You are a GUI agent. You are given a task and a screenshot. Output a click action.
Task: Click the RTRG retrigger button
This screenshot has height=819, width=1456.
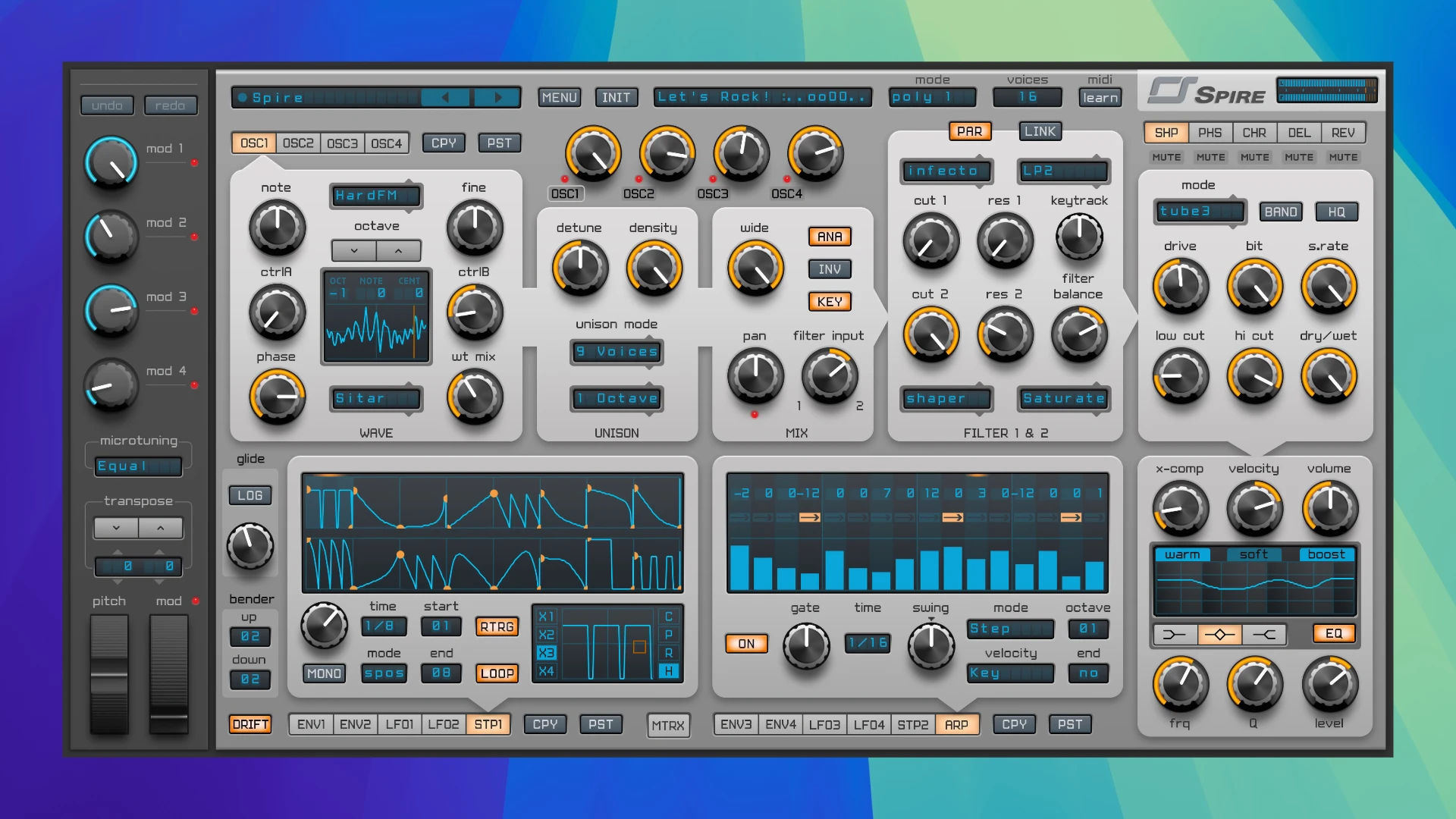click(x=497, y=626)
